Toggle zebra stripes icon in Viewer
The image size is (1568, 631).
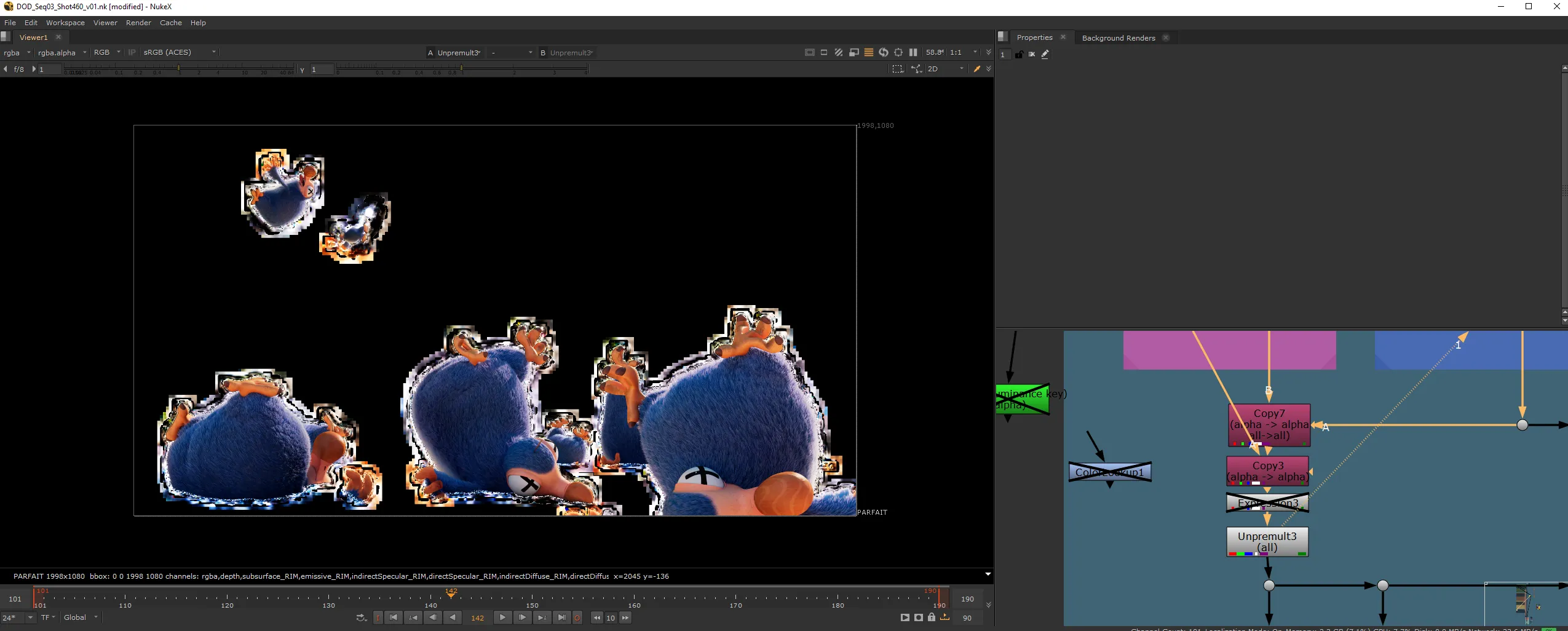(839, 52)
